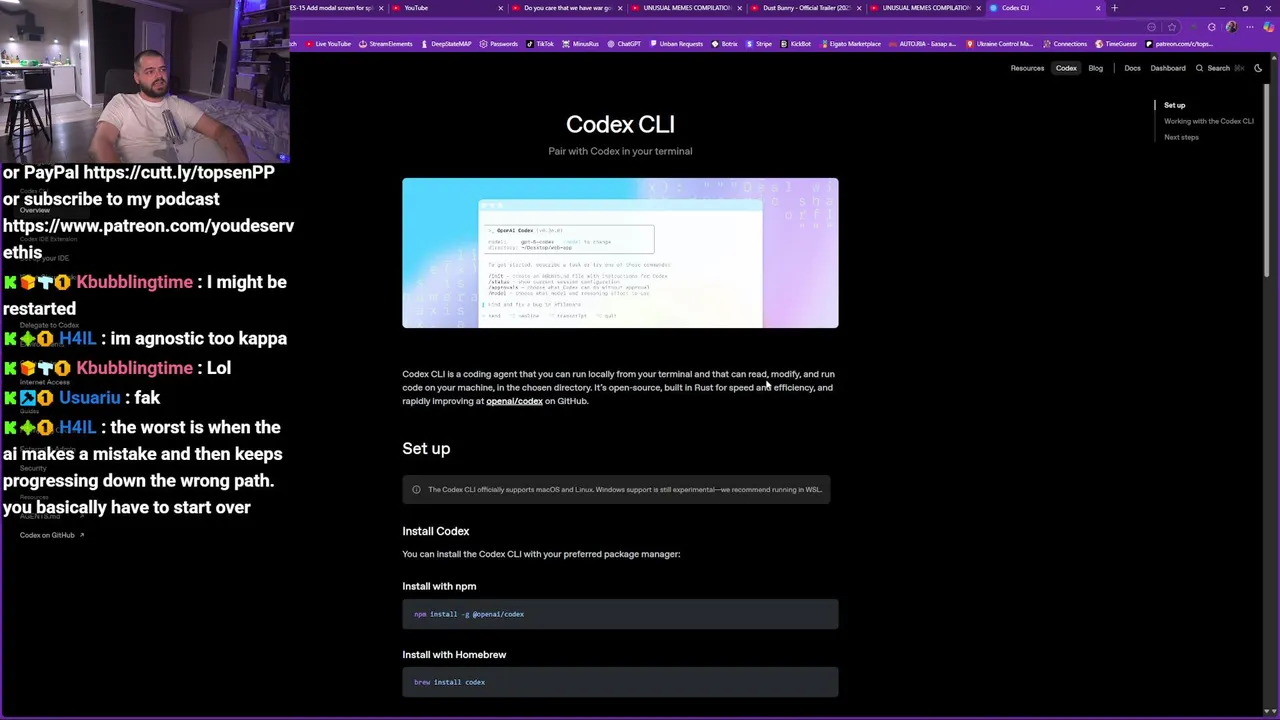Close the YouTube tab
The height and width of the screenshot is (720, 1280).
pos(500,8)
